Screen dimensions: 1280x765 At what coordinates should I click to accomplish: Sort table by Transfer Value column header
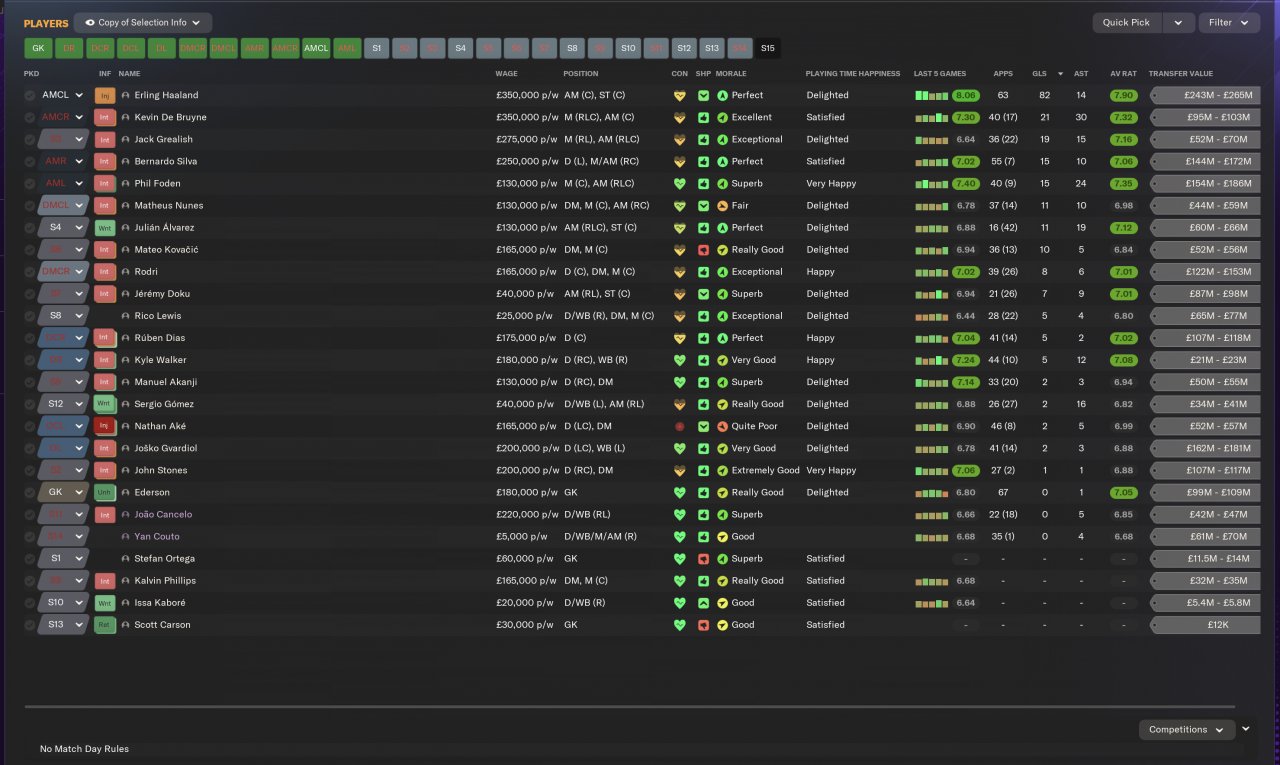click(1180, 73)
